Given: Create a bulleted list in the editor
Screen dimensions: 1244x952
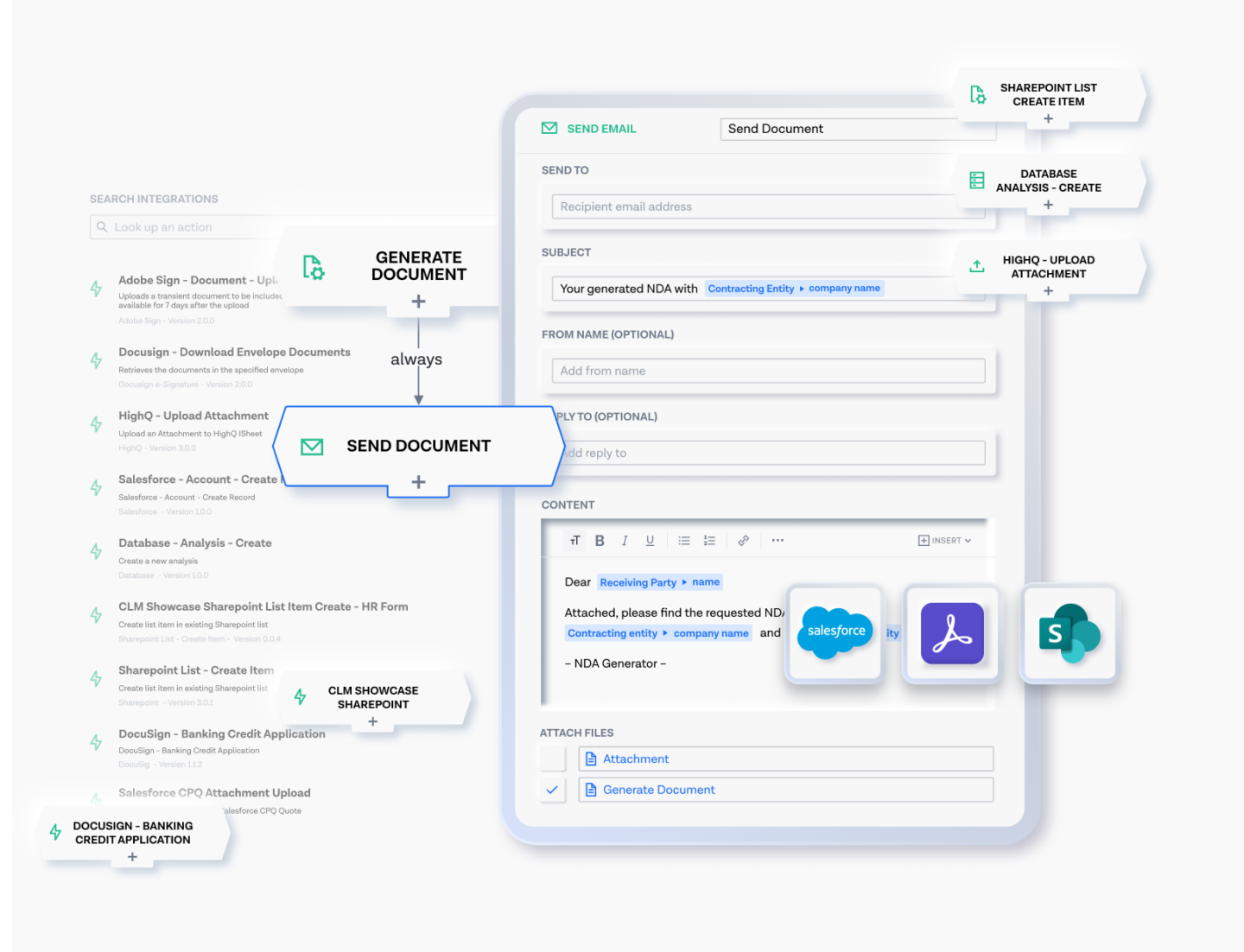Looking at the screenshot, I should [684, 540].
